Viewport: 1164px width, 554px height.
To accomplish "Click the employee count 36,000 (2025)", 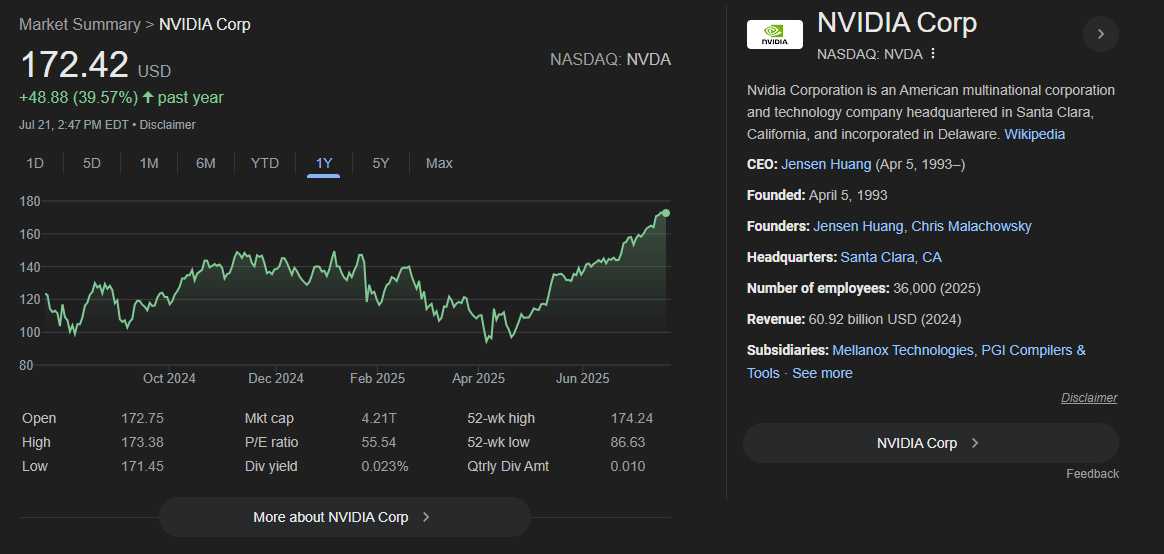I will pos(937,288).
